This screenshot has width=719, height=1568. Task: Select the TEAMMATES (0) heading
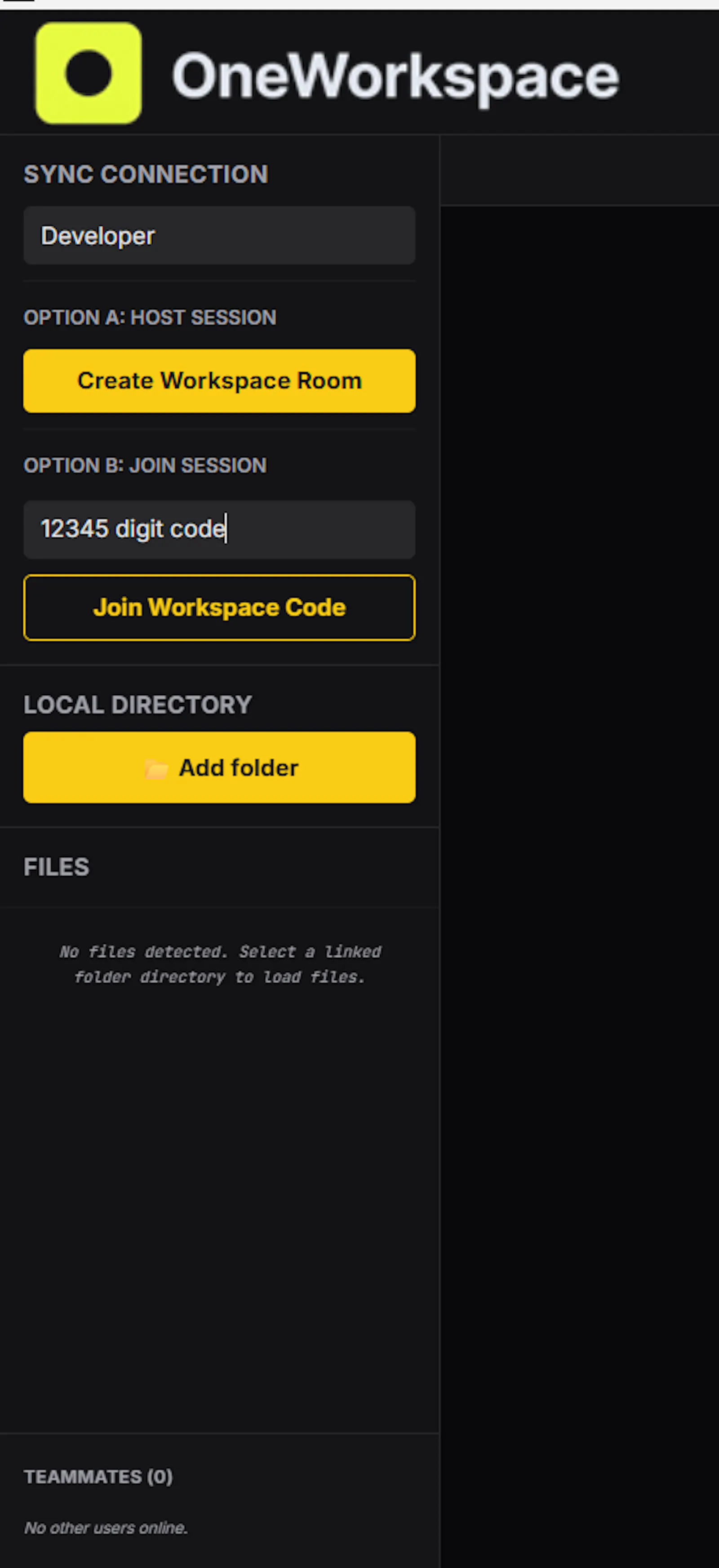point(98,1477)
